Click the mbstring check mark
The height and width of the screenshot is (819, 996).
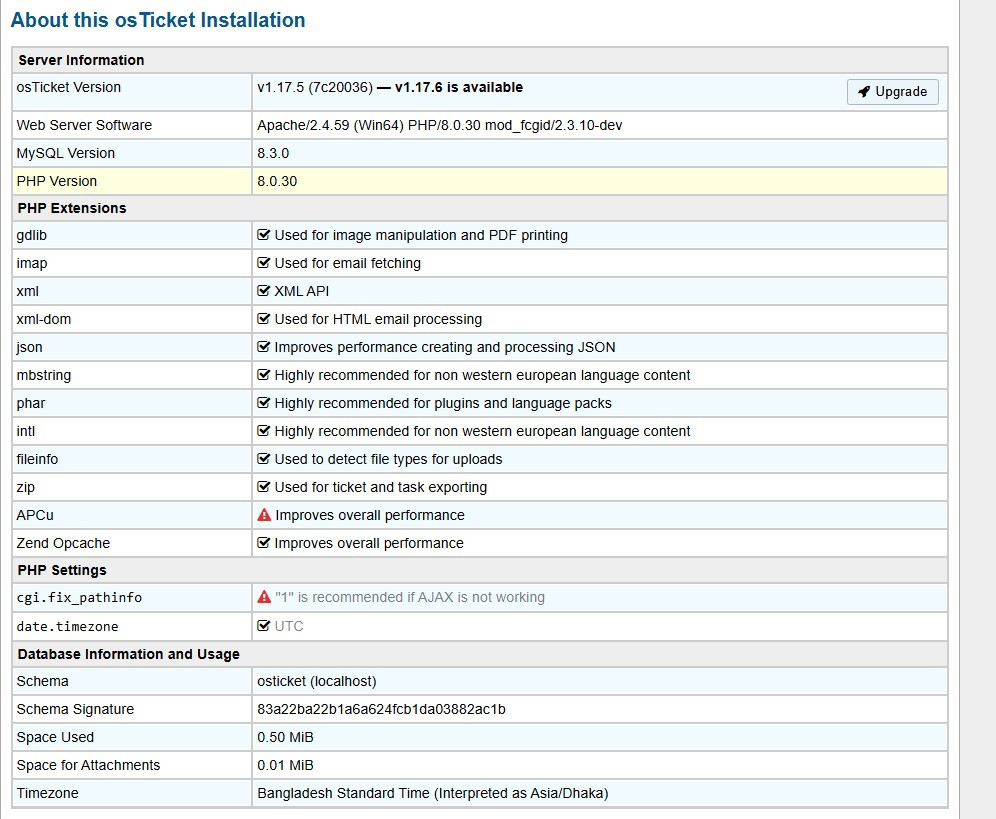coord(264,375)
